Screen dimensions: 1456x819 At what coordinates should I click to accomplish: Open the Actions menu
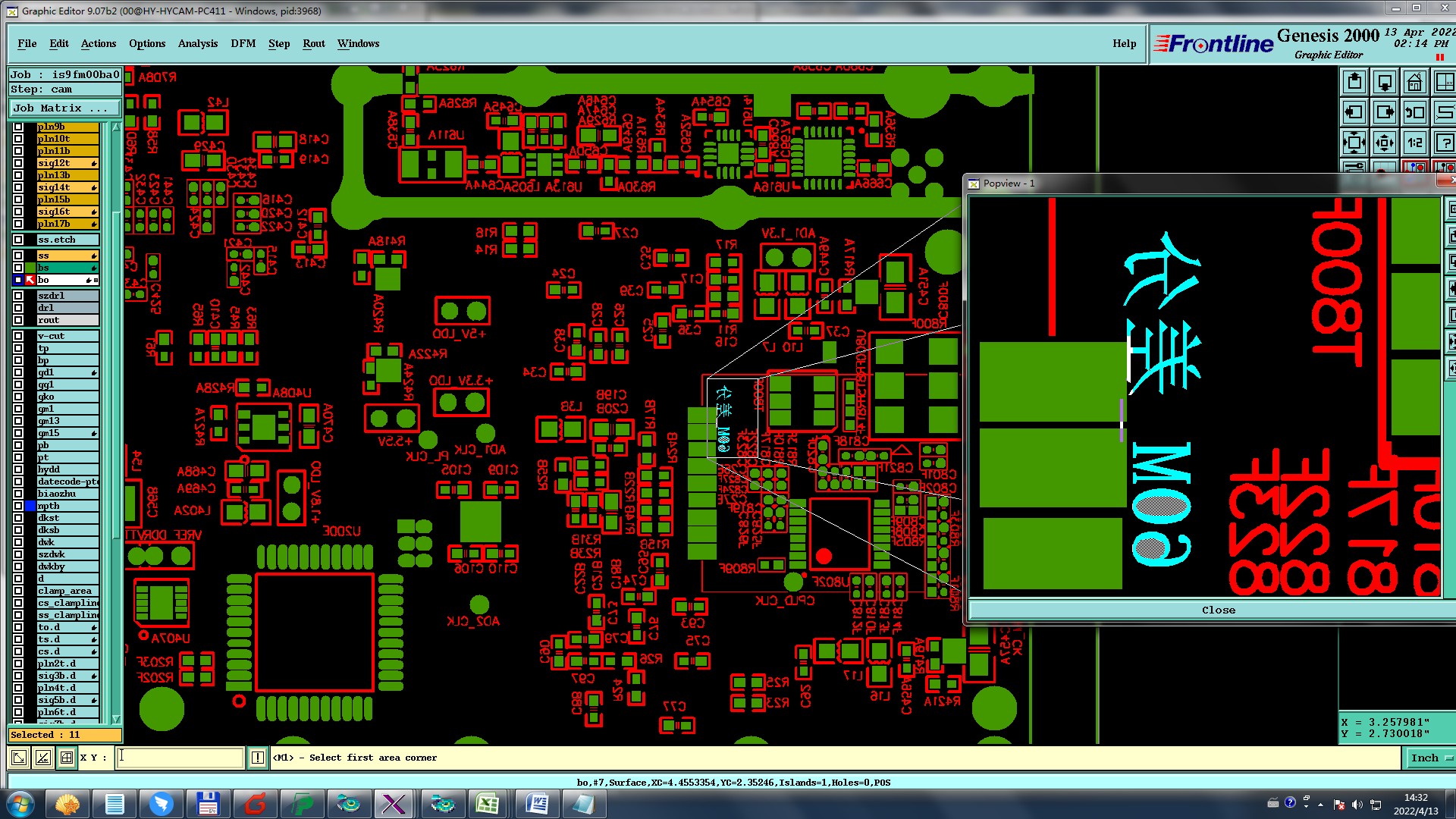click(99, 43)
